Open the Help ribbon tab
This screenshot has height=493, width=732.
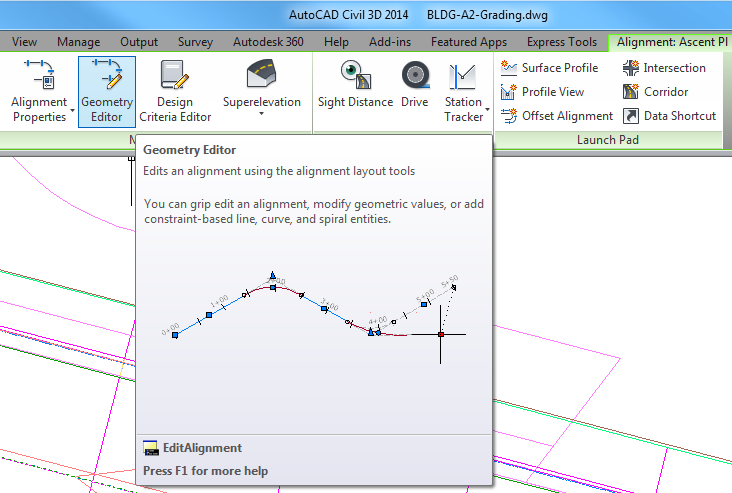[336, 42]
